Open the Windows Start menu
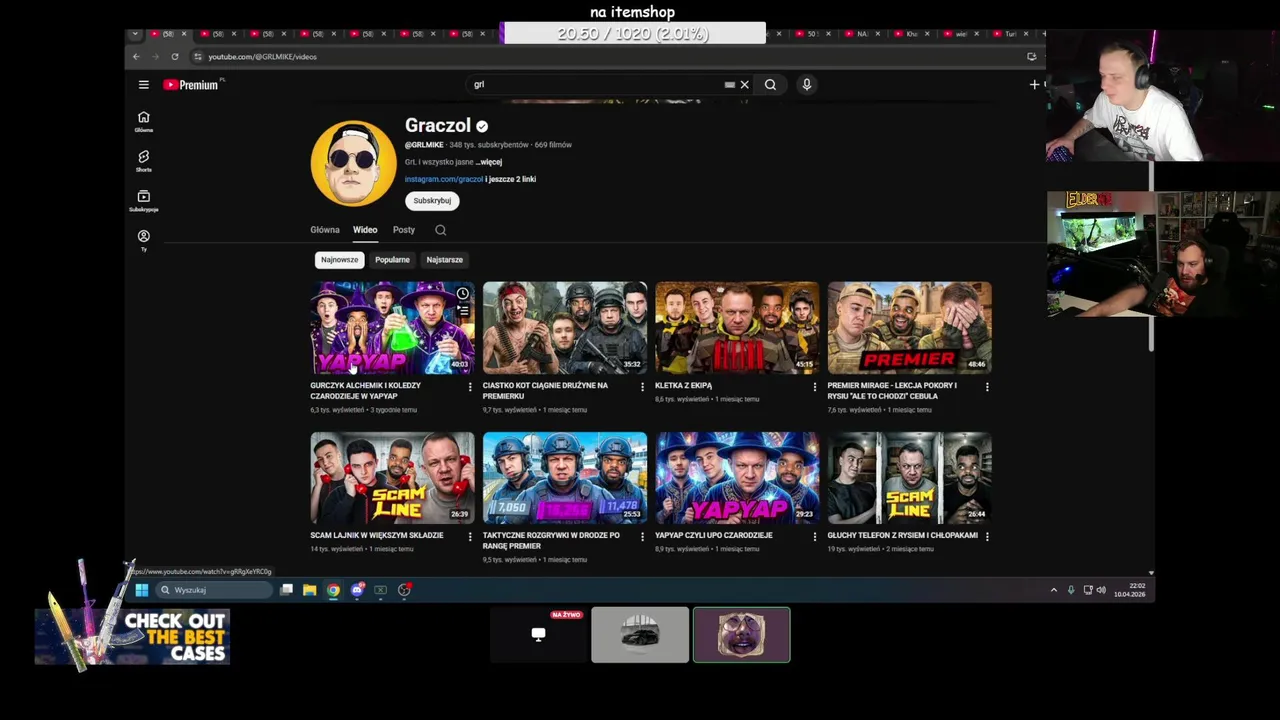This screenshot has width=1280, height=720. (142, 590)
